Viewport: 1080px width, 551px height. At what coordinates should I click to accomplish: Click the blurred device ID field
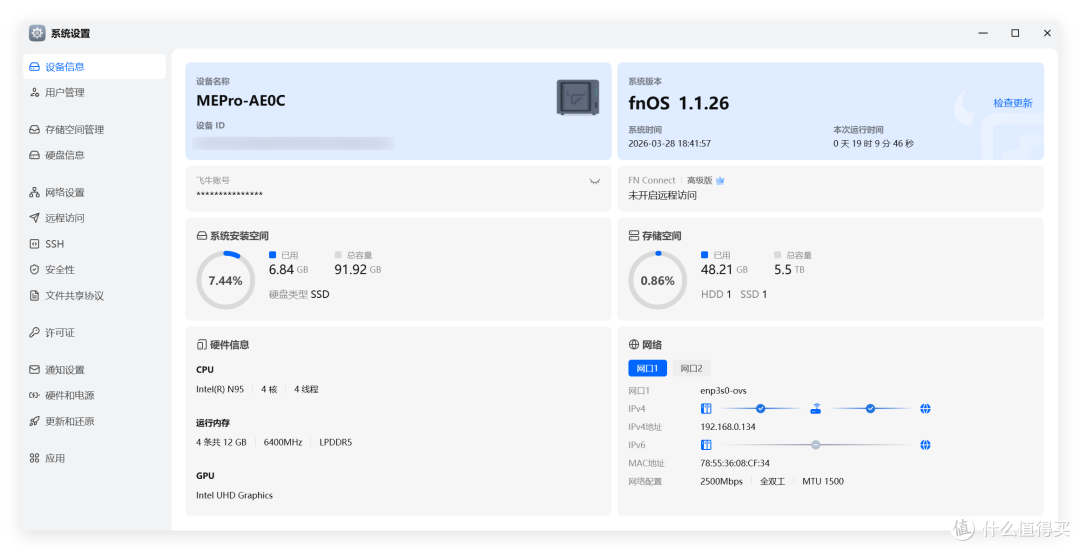[293, 143]
